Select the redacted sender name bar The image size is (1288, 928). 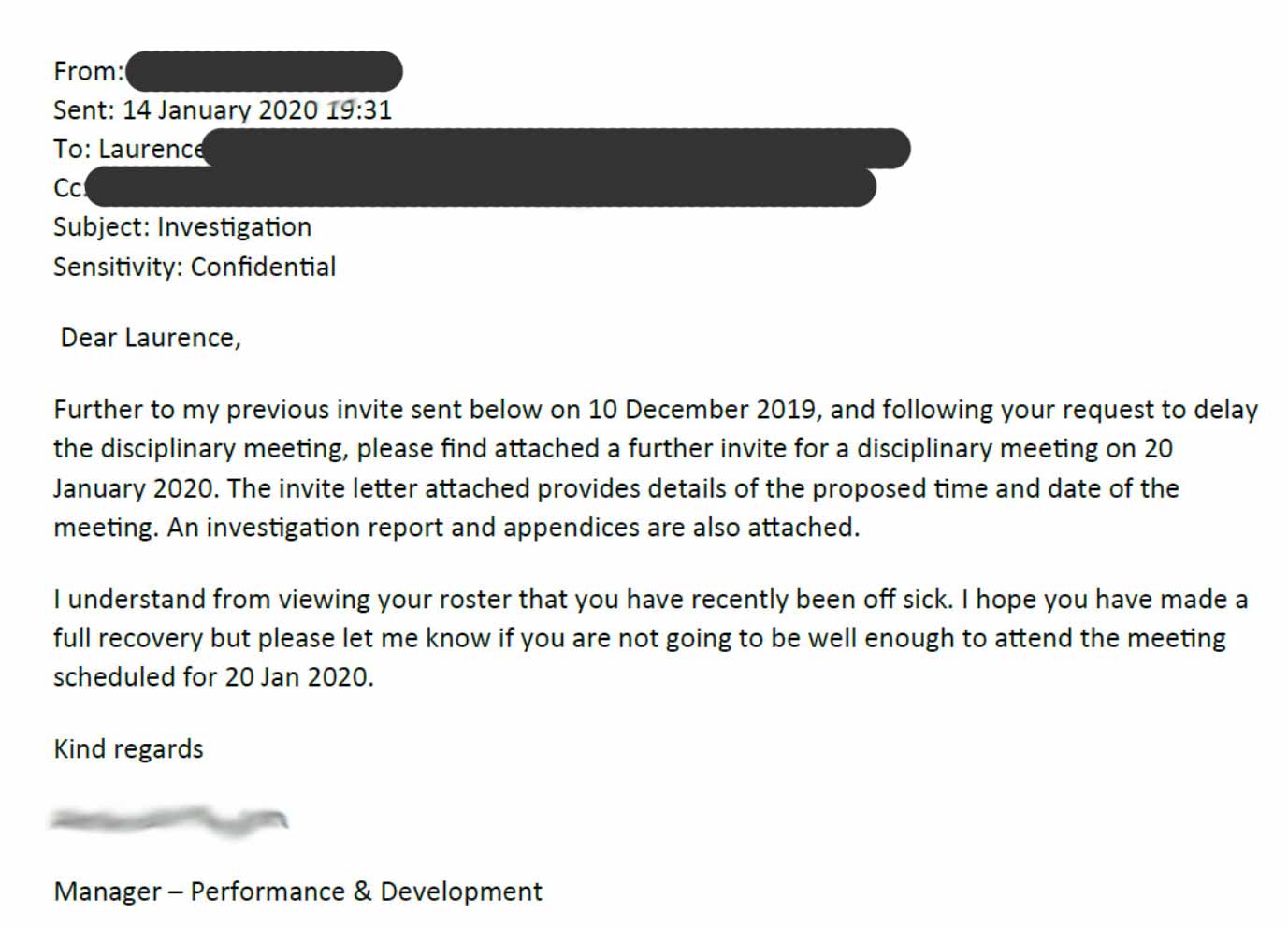point(264,72)
